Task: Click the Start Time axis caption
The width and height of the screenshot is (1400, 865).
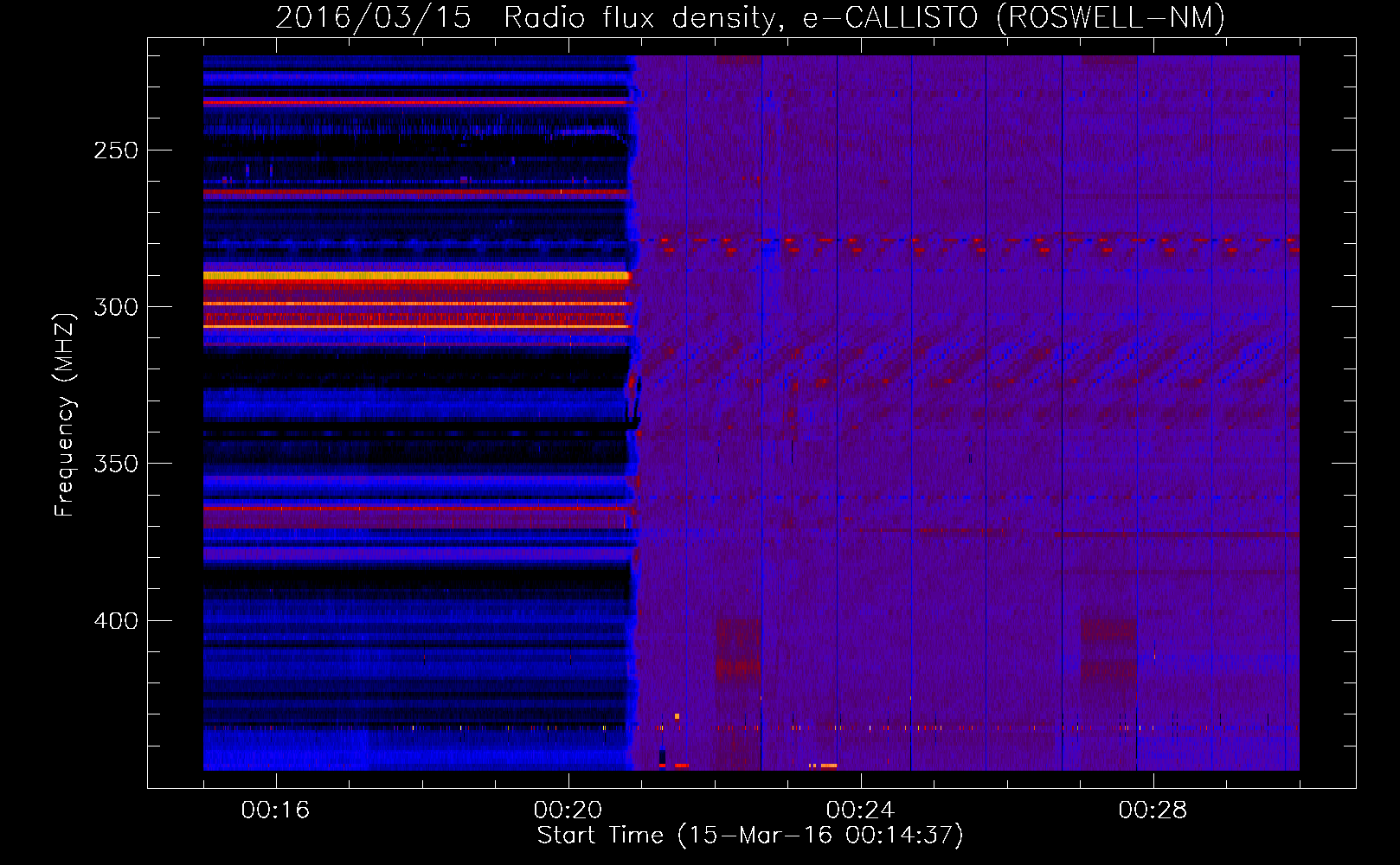Action: click(x=750, y=836)
